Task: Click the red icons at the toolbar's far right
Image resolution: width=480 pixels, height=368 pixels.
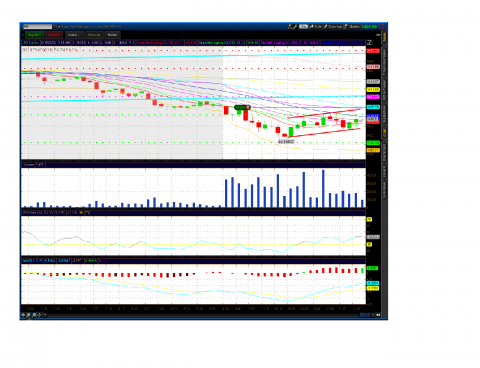Action: tap(382, 26)
